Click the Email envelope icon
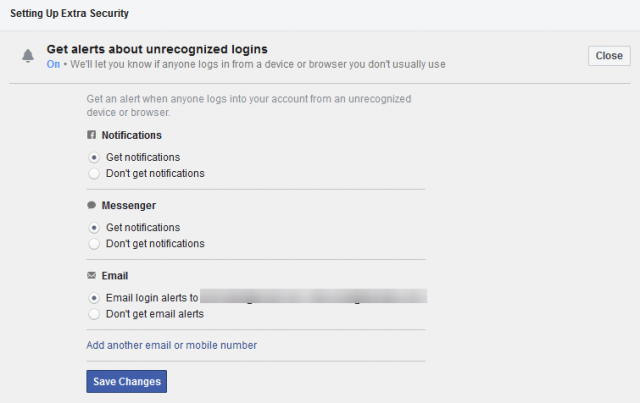The image size is (640, 403). (92, 275)
